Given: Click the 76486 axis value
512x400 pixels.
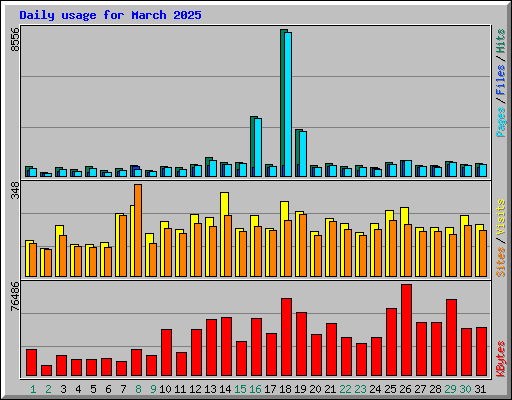Looking at the screenshot, I should click(15, 296).
